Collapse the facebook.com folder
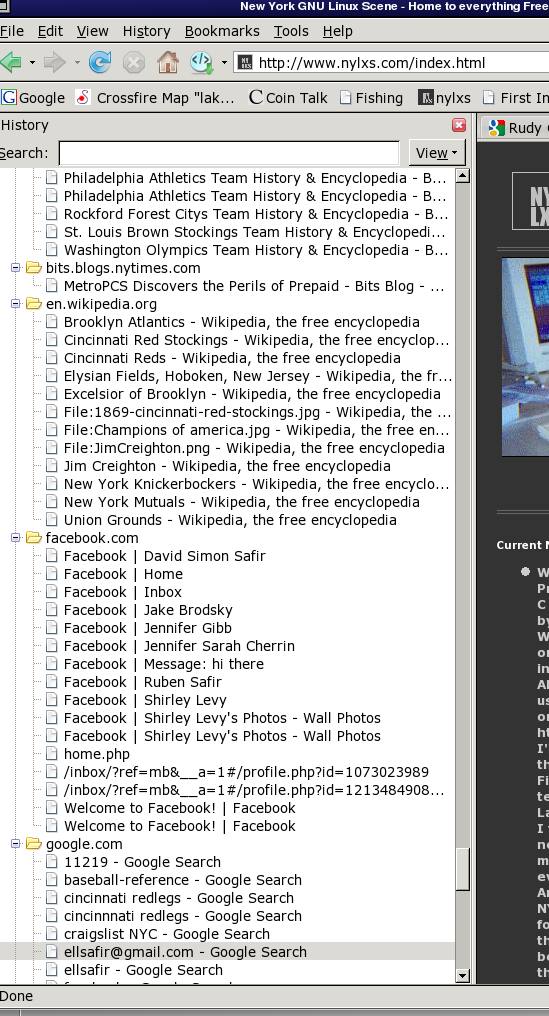This screenshot has height=1016, width=549. tap(16, 538)
